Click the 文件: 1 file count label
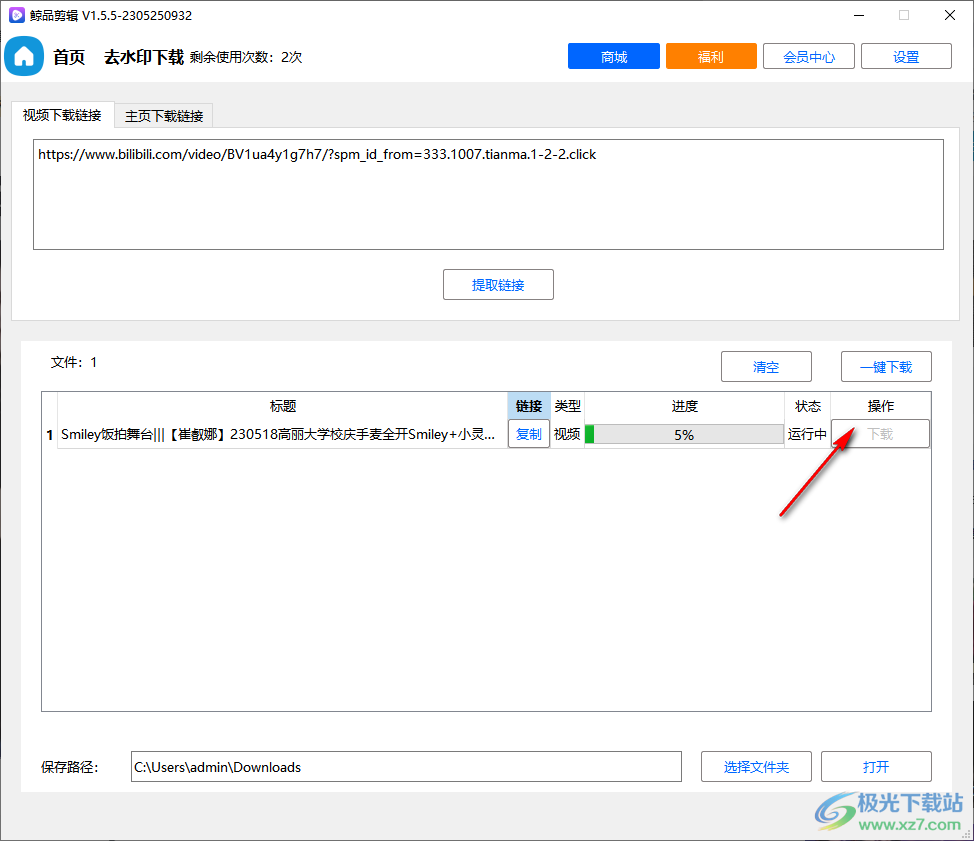The width and height of the screenshot is (974, 841). click(74, 362)
